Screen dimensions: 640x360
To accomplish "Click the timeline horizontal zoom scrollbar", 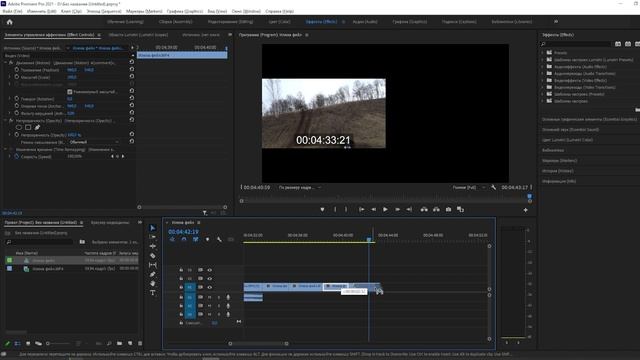I will pyautogui.click(x=258, y=344).
